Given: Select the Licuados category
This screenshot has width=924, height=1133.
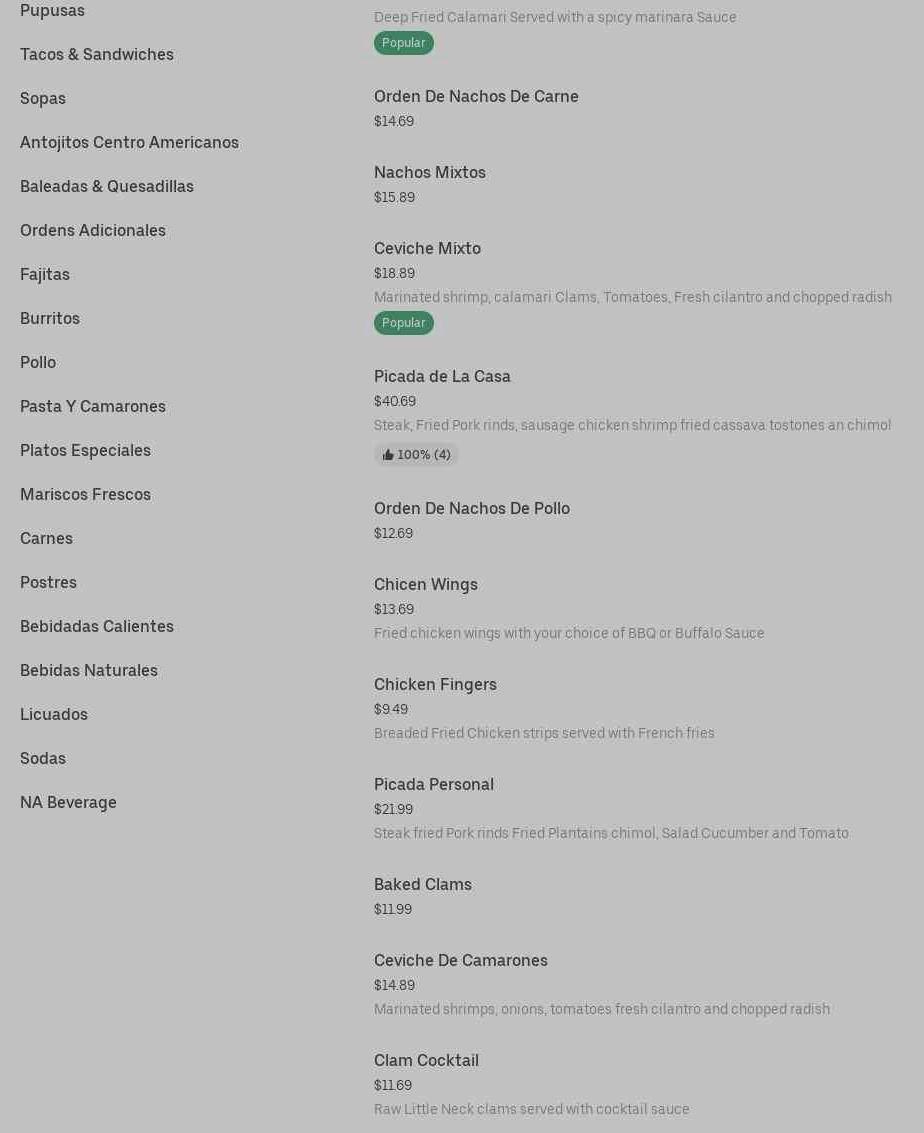Looking at the screenshot, I should [x=54, y=714].
